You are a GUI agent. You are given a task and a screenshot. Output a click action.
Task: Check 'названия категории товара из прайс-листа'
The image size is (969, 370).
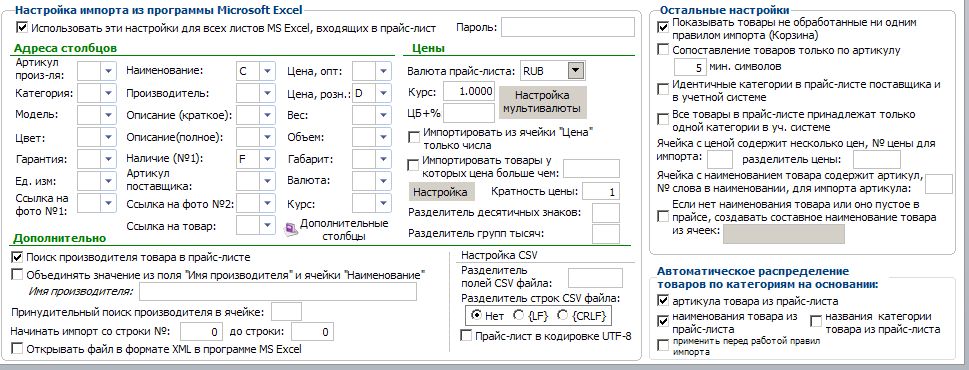pos(816,321)
